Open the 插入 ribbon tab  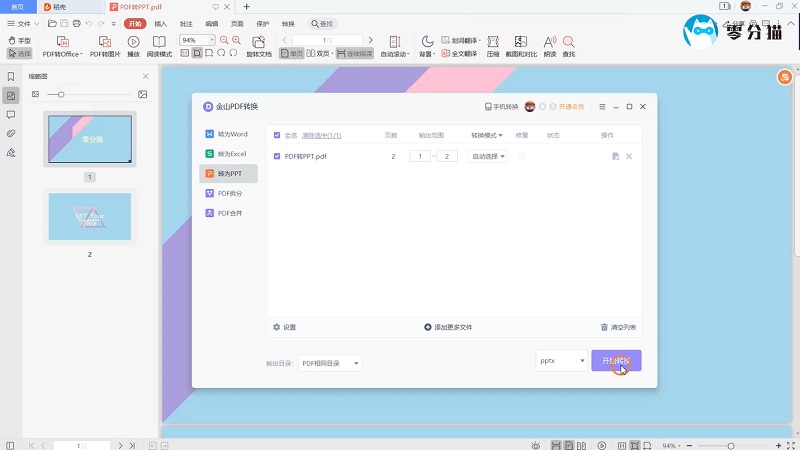[x=161, y=23]
